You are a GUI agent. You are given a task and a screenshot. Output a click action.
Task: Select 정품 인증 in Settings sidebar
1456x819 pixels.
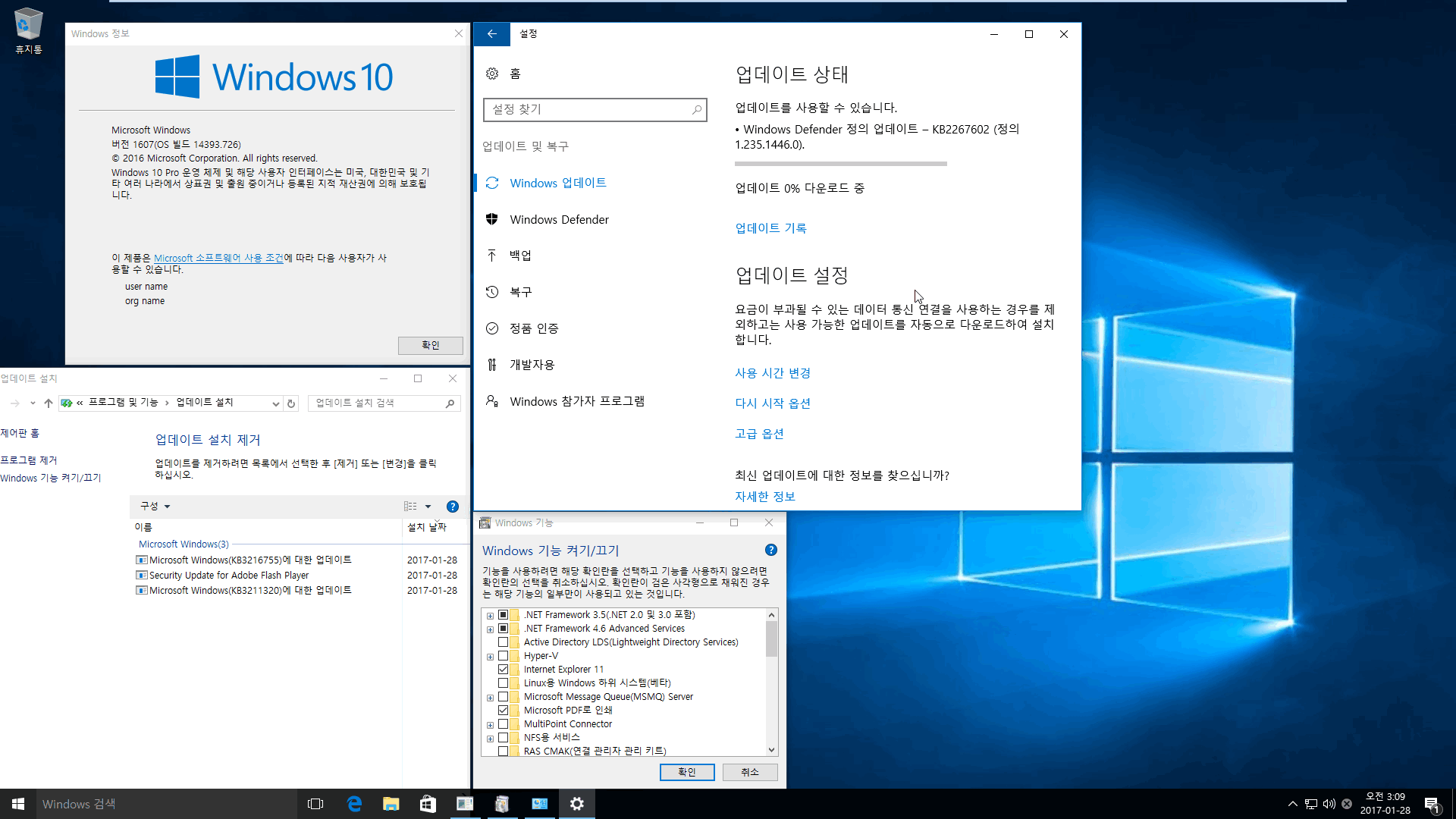(534, 328)
